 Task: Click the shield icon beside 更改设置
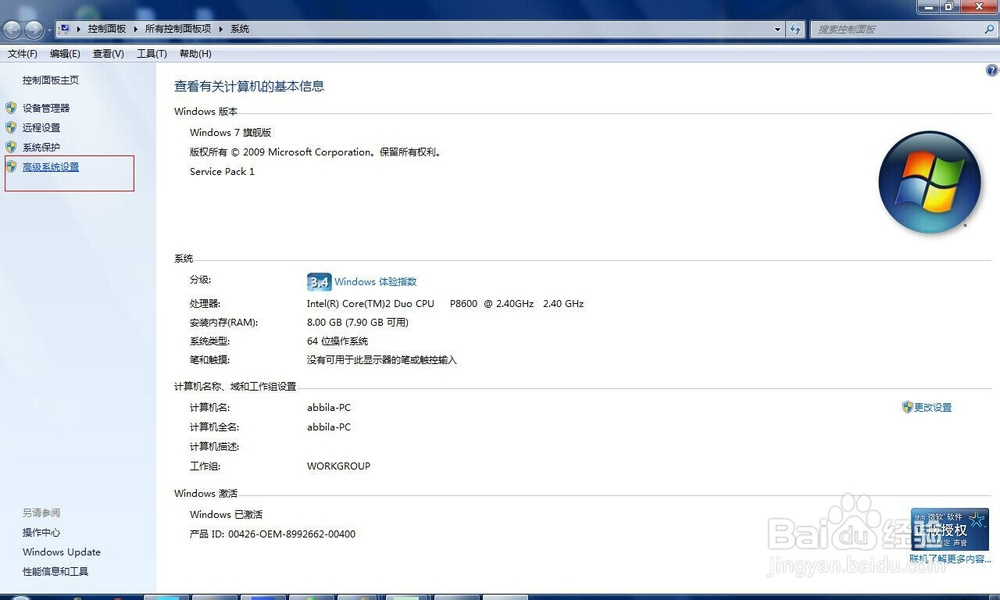pos(907,407)
